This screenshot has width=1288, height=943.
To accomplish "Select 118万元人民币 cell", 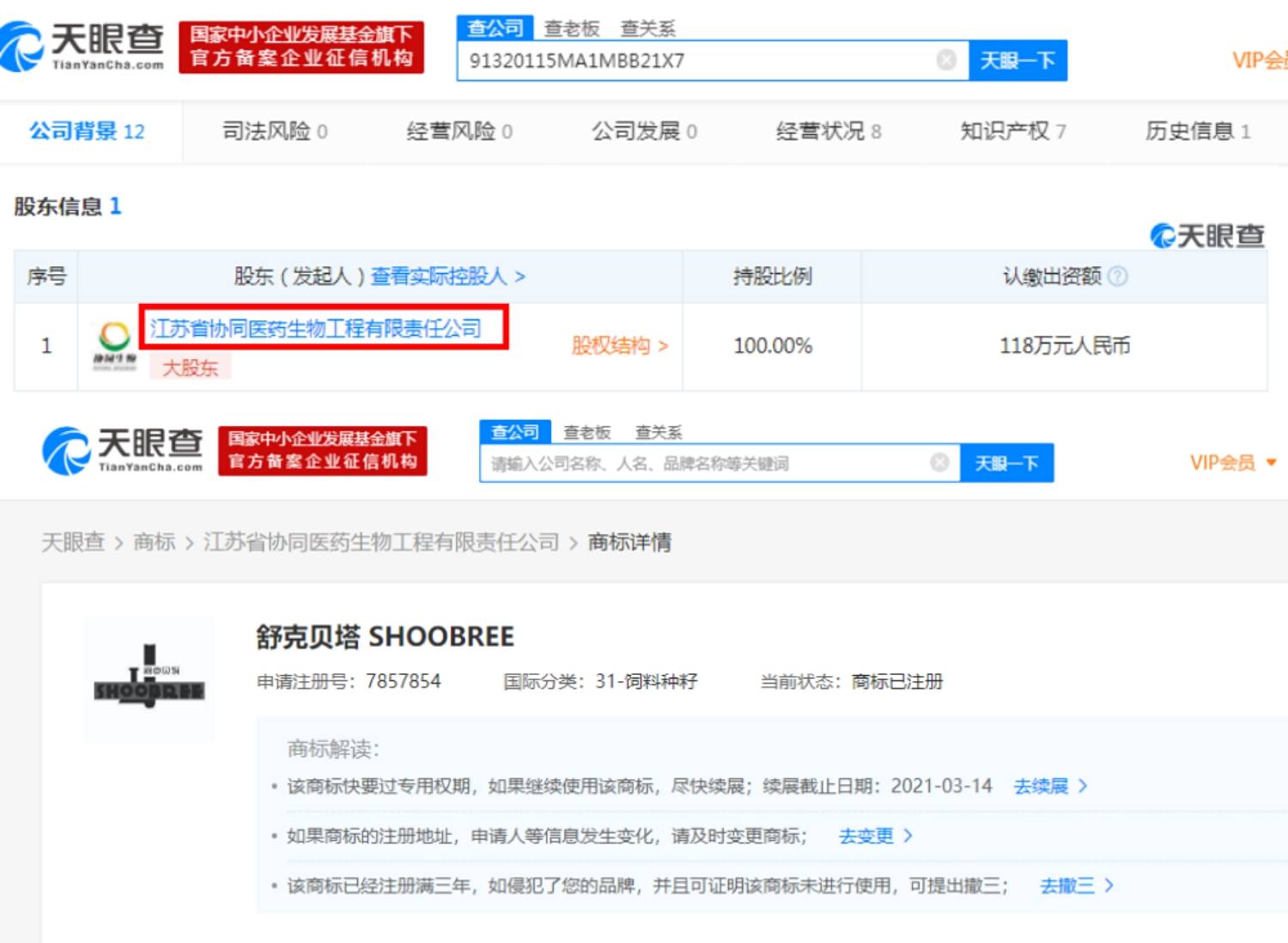I will click(1065, 346).
